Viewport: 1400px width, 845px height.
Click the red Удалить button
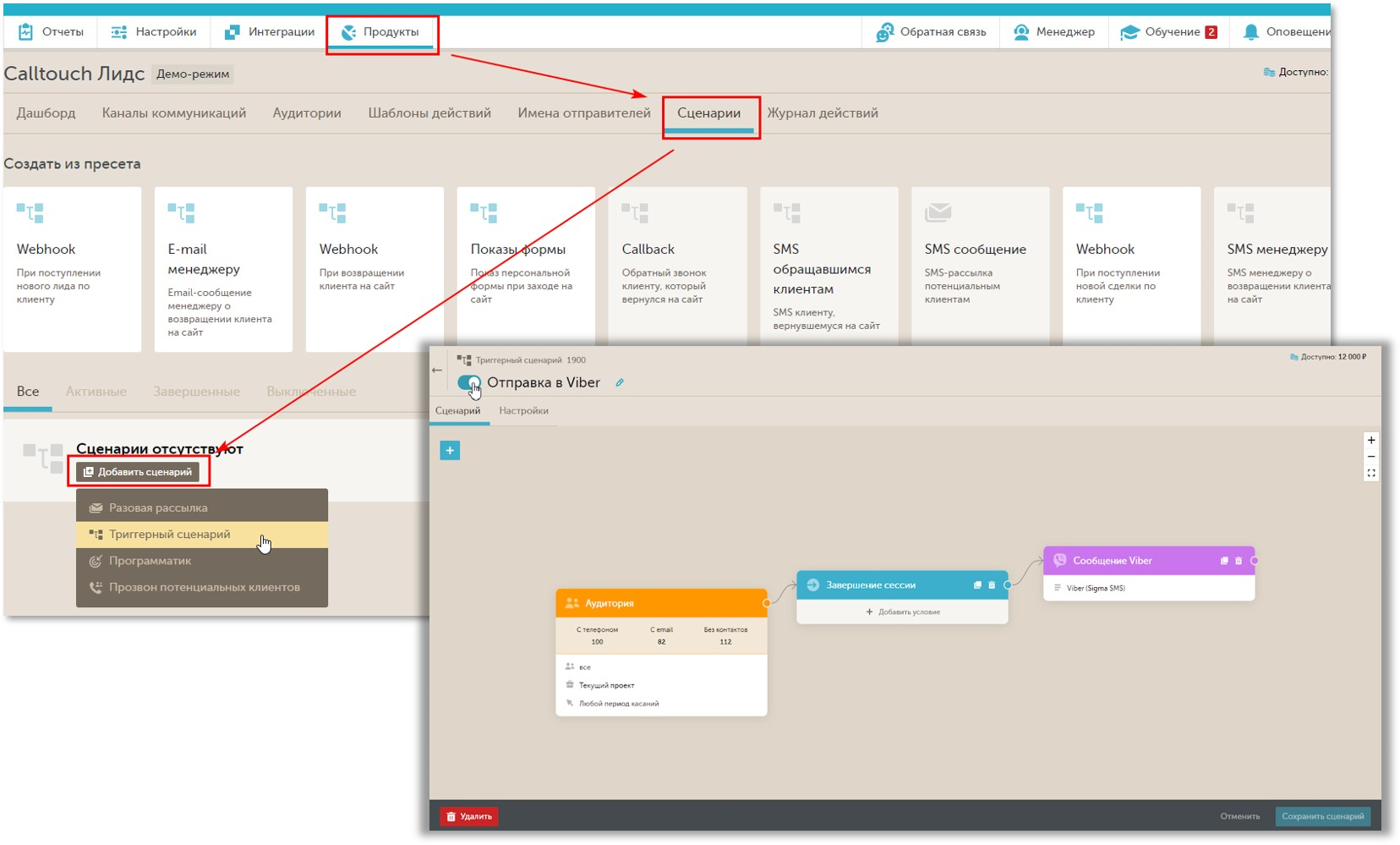tap(469, 816)
